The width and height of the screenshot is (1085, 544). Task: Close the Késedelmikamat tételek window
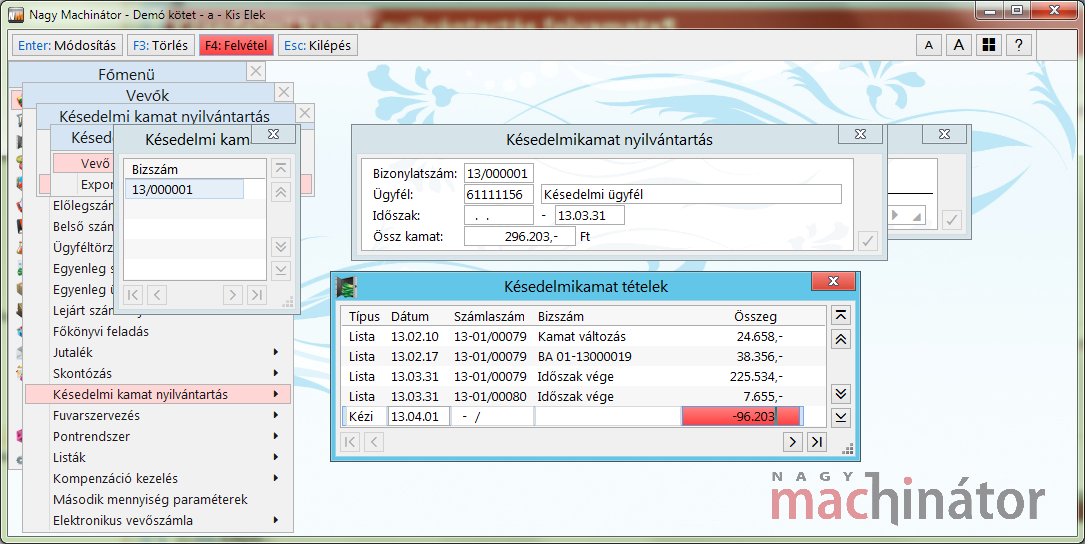coord(833,281)
